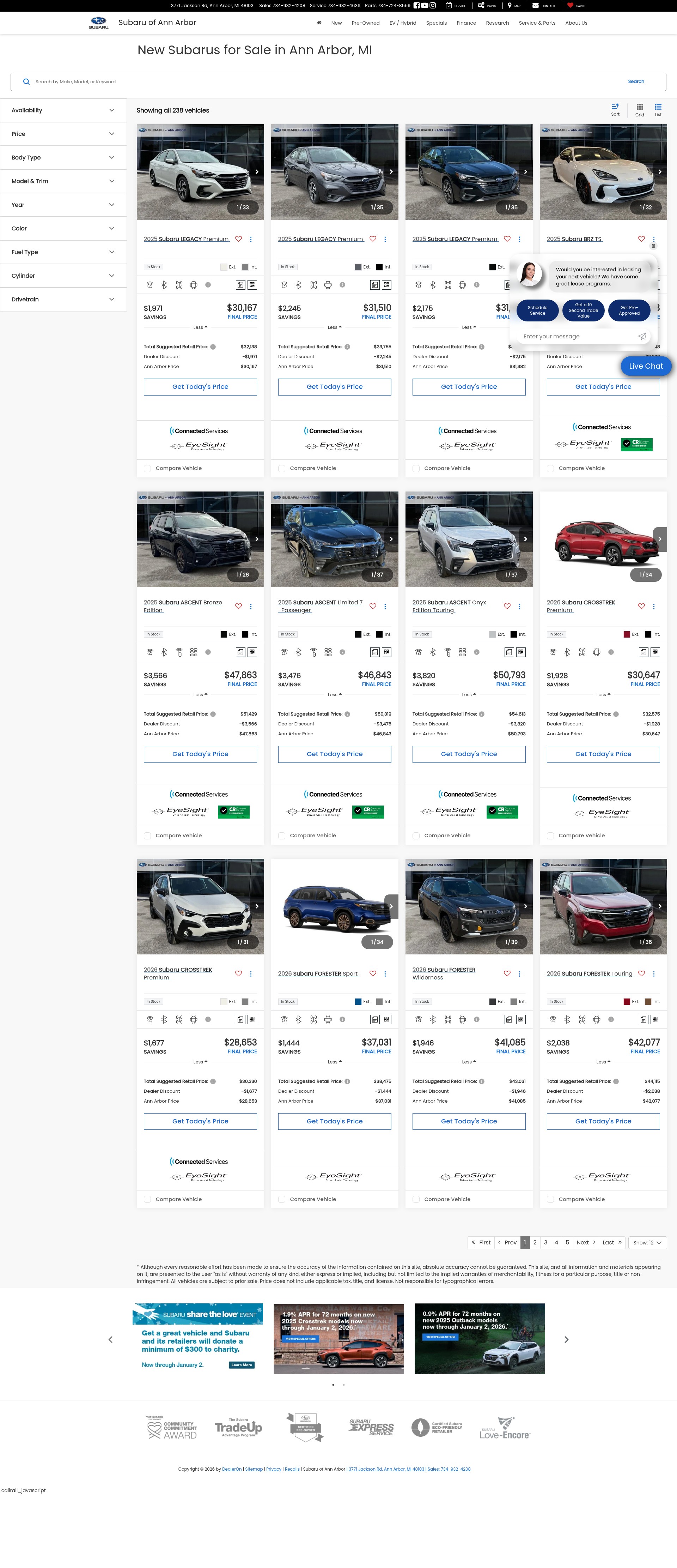This screenshot has height=1568, width=677.
Task: Check Compare Vehicle on $31,510 Legacy
Action: 282,468
